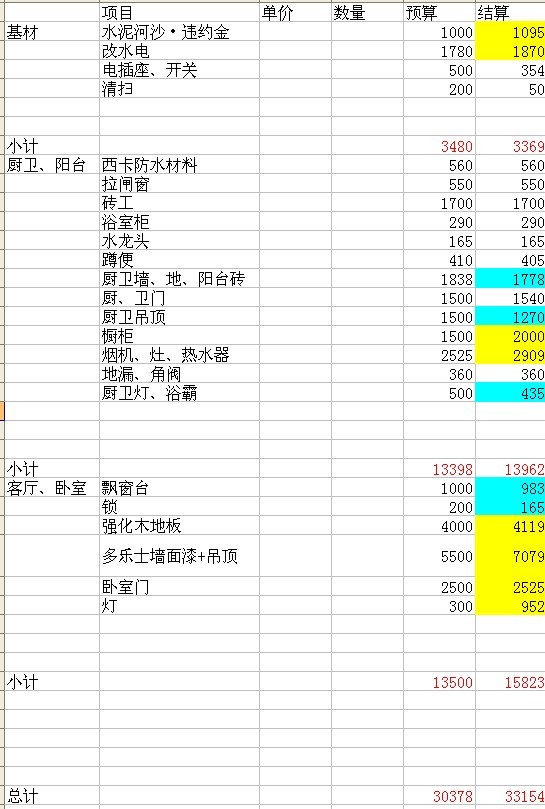Select the 总计 label cell
This screenshot has width=545, height=809.
click(52, 796)
